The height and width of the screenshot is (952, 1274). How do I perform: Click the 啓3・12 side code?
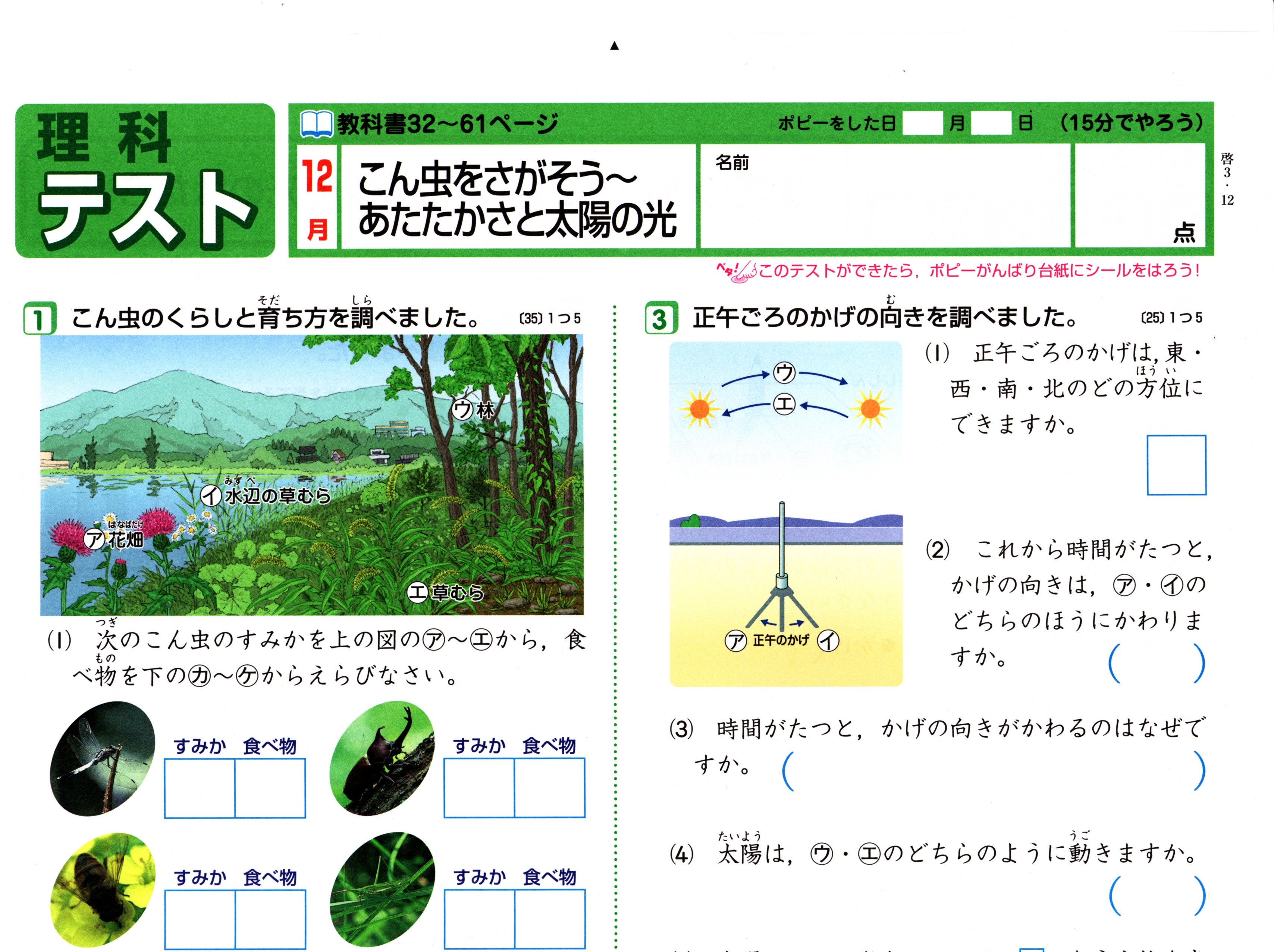(1227, 179)
